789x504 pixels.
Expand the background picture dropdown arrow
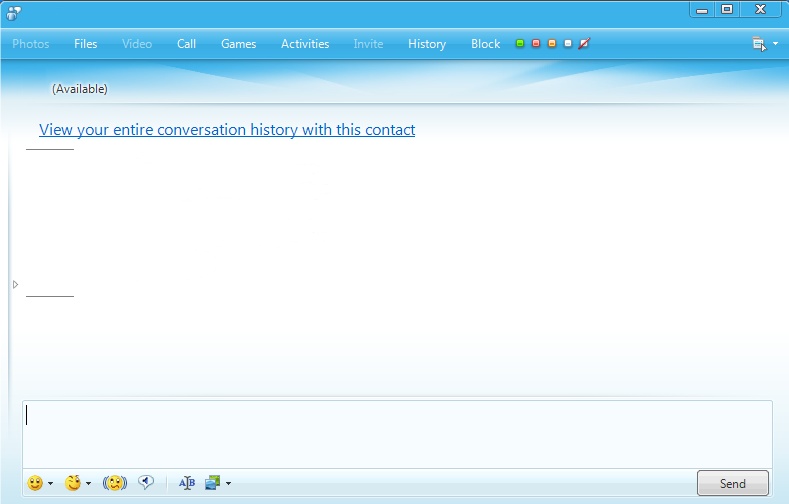(229, 484)
